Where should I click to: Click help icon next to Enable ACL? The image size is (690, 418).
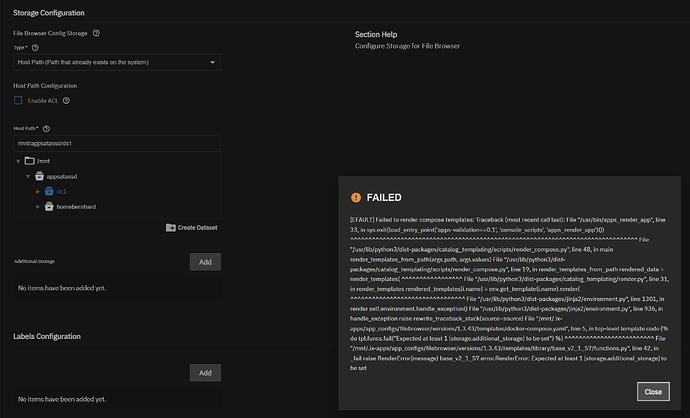click(x=66, y=101)
